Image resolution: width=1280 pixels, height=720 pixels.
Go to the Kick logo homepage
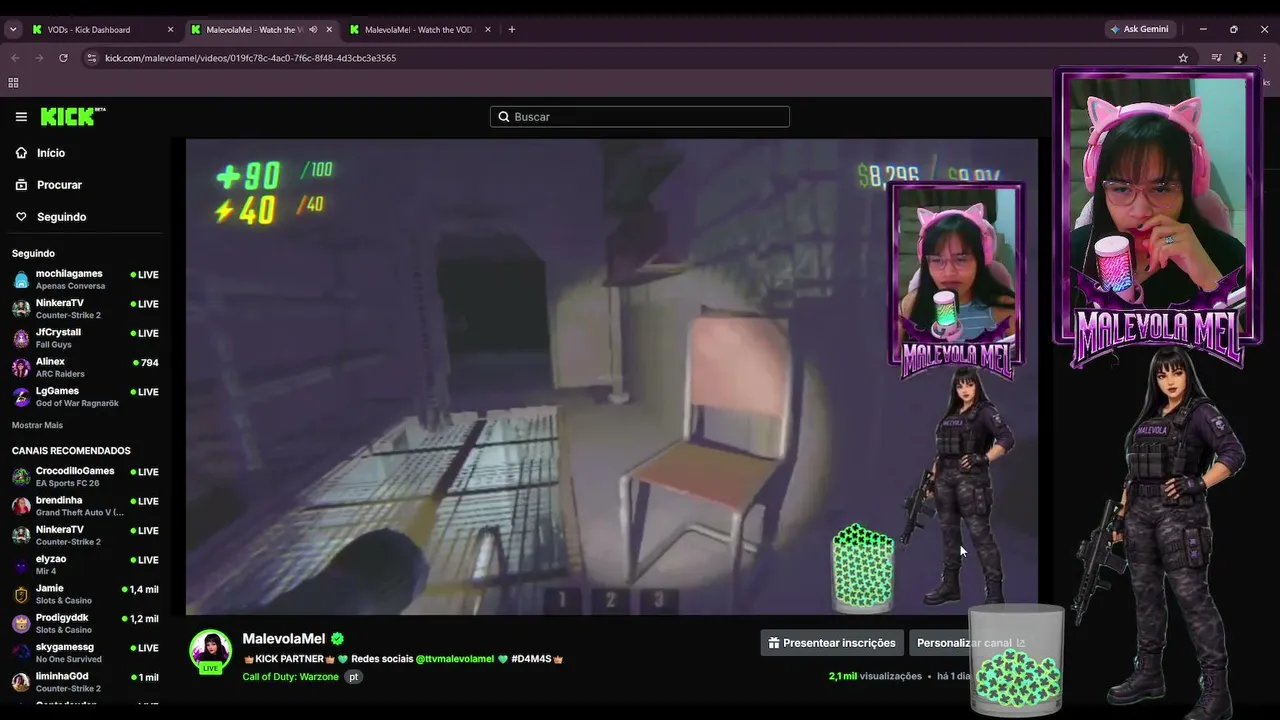tap(73, 117)
